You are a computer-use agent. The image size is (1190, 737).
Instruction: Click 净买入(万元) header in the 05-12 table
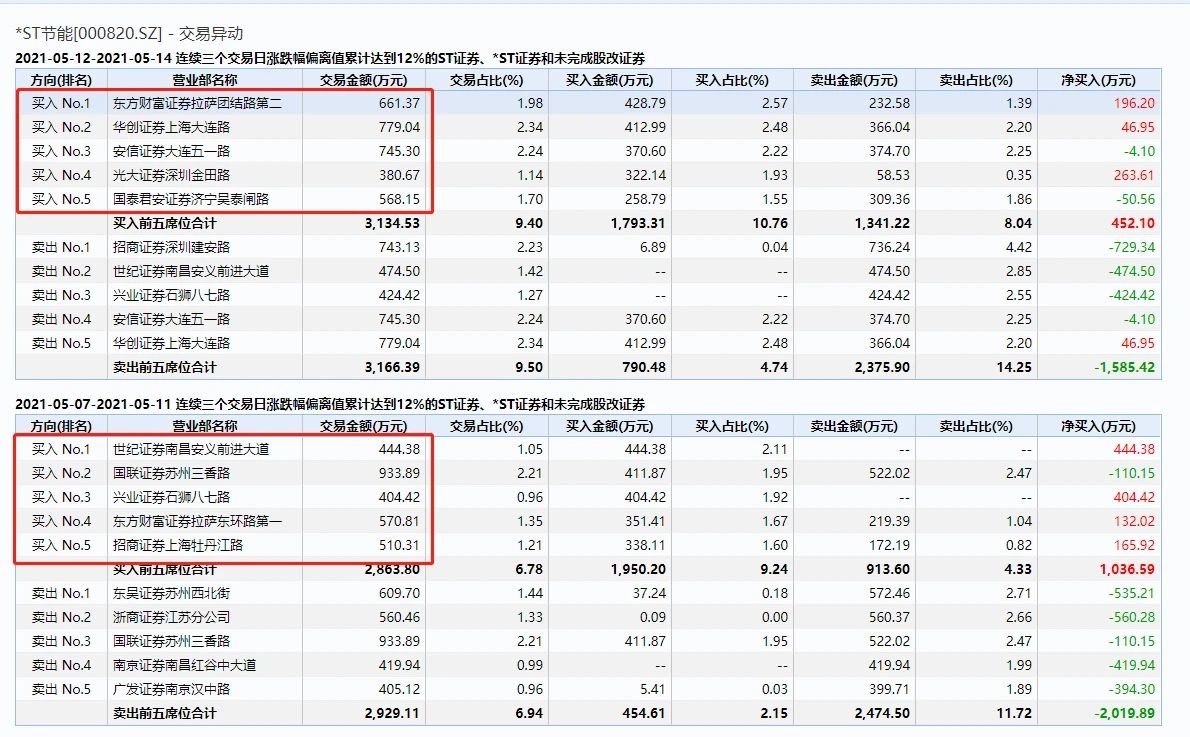[1098, 80]
